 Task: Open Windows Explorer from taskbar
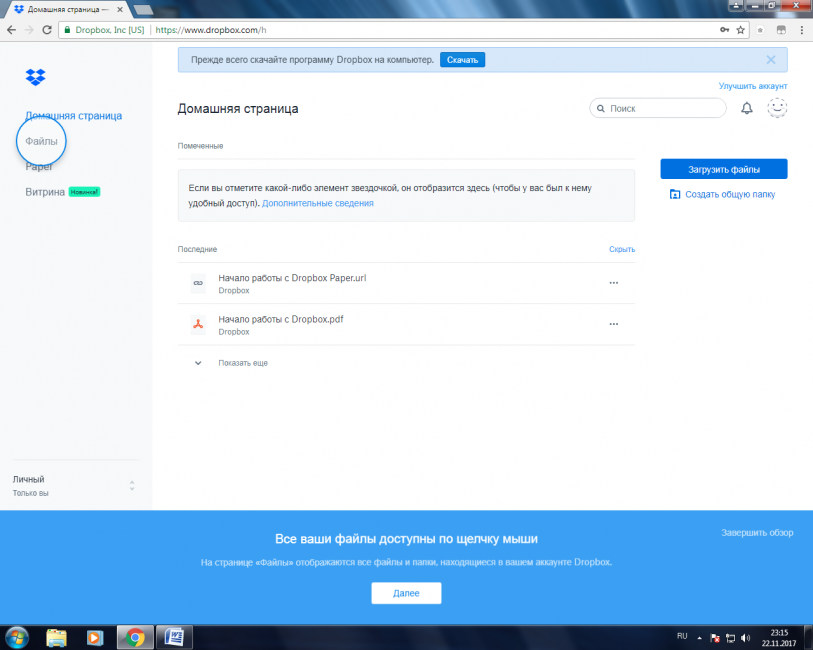(57, 638)
